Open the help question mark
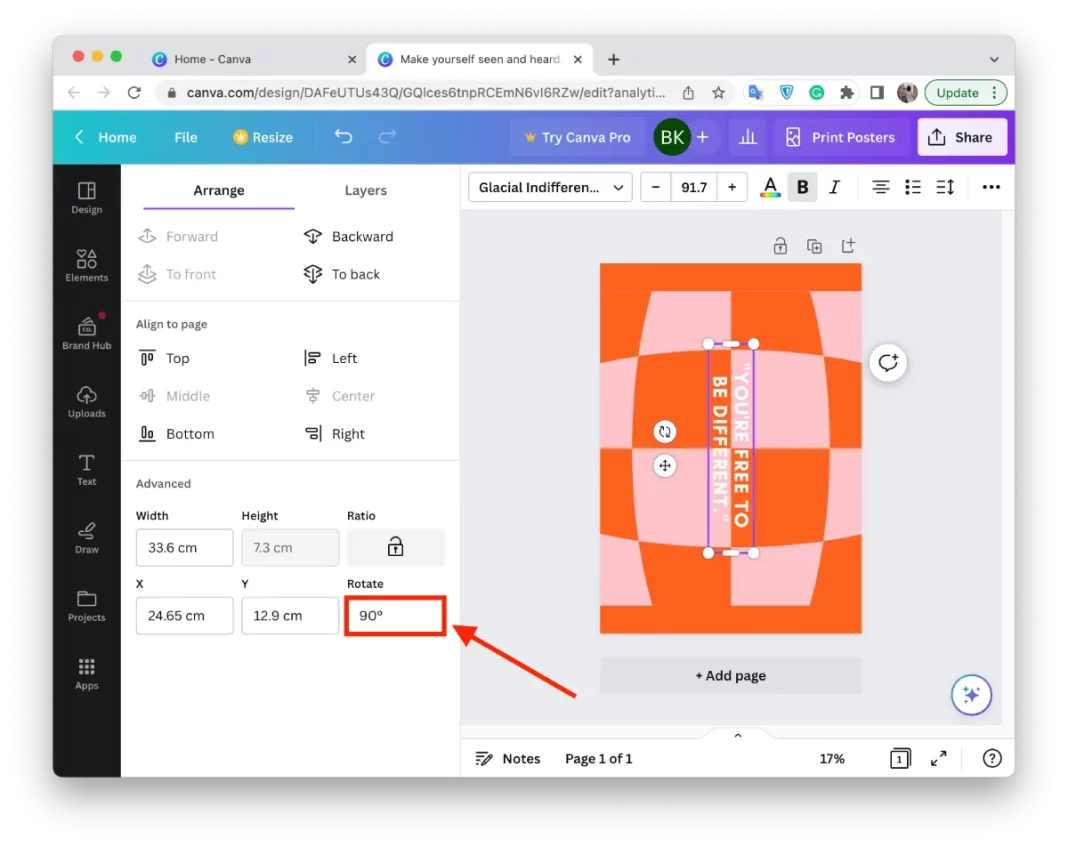Viewport: 1068px width, 847px height. 992,758
